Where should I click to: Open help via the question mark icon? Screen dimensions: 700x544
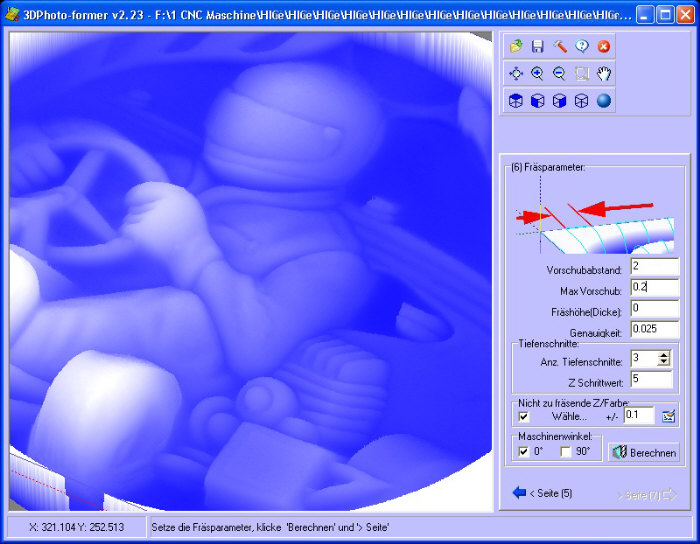(582, 46)
